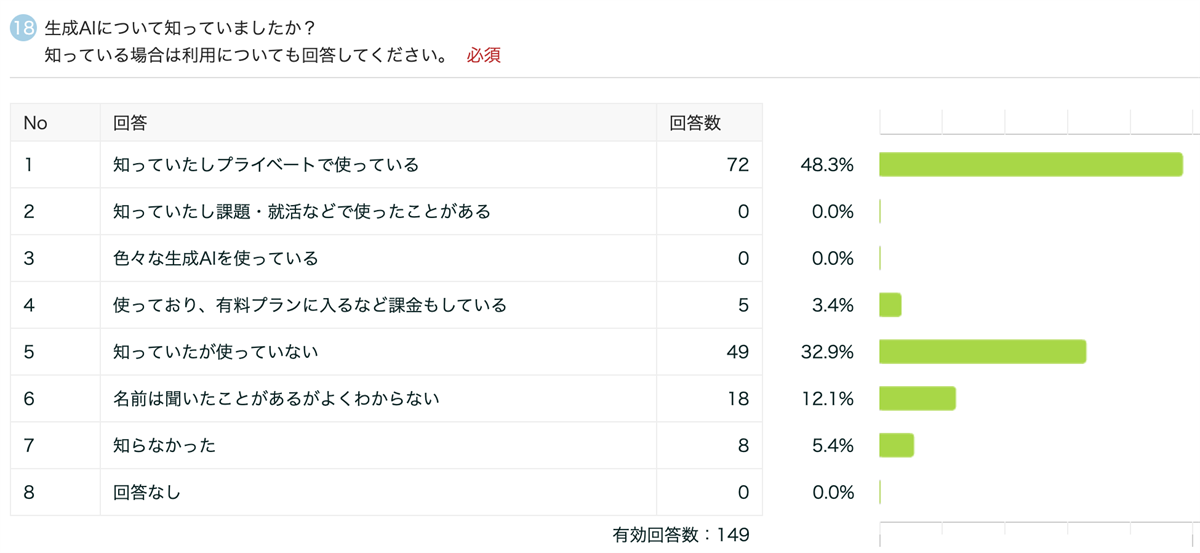Viewport: 1200px width, 553px height.
Task: Click the 有効回答数:149 total text
Action: 680,535
